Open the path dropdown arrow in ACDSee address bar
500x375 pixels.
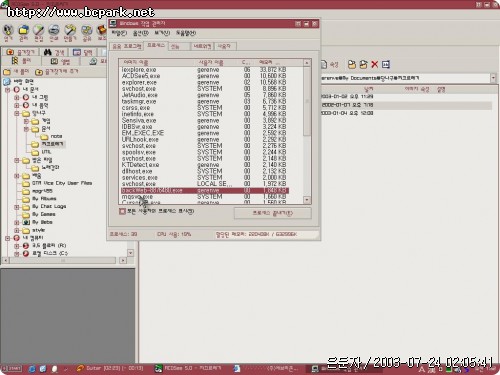493,78
